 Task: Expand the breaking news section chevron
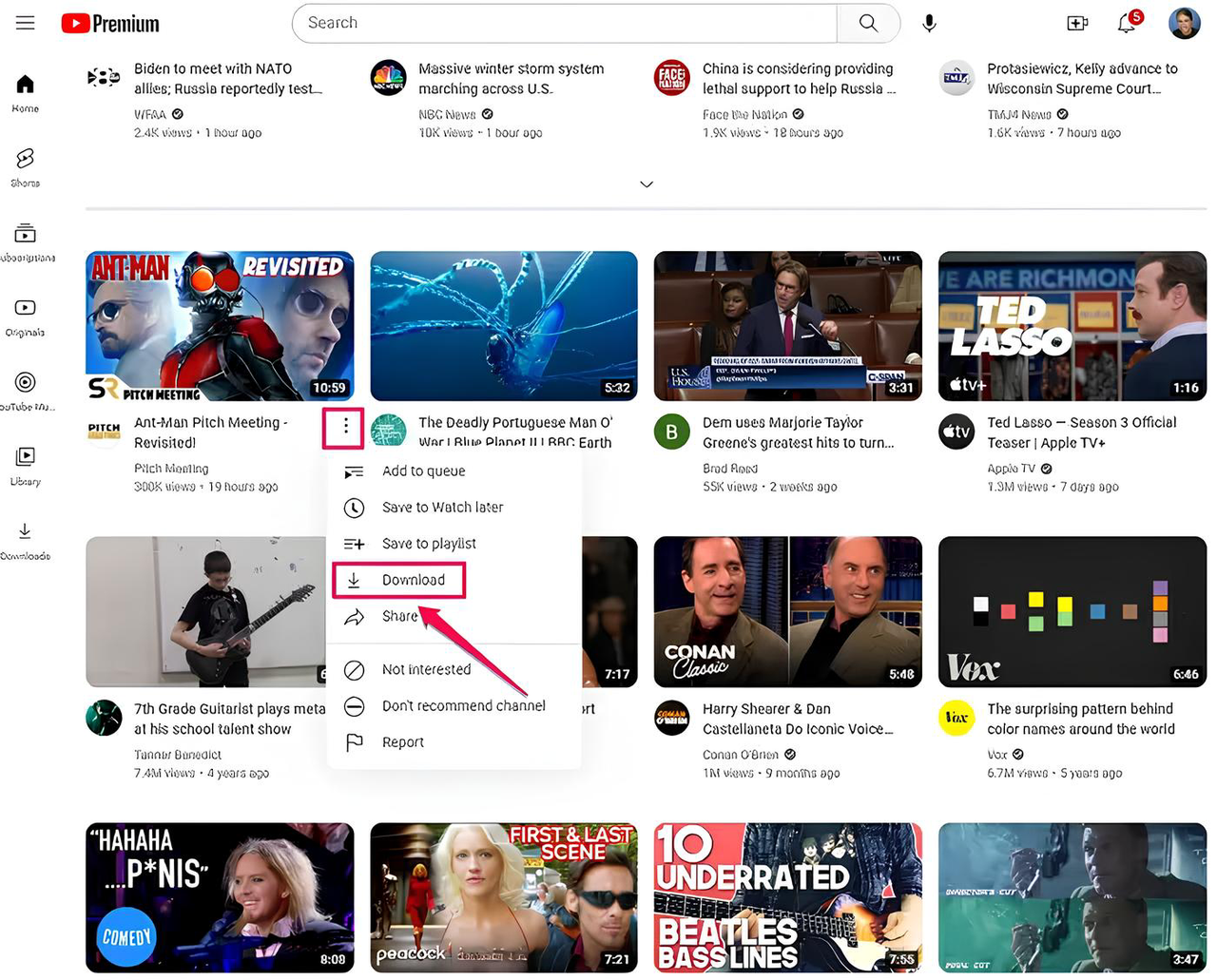647,183
